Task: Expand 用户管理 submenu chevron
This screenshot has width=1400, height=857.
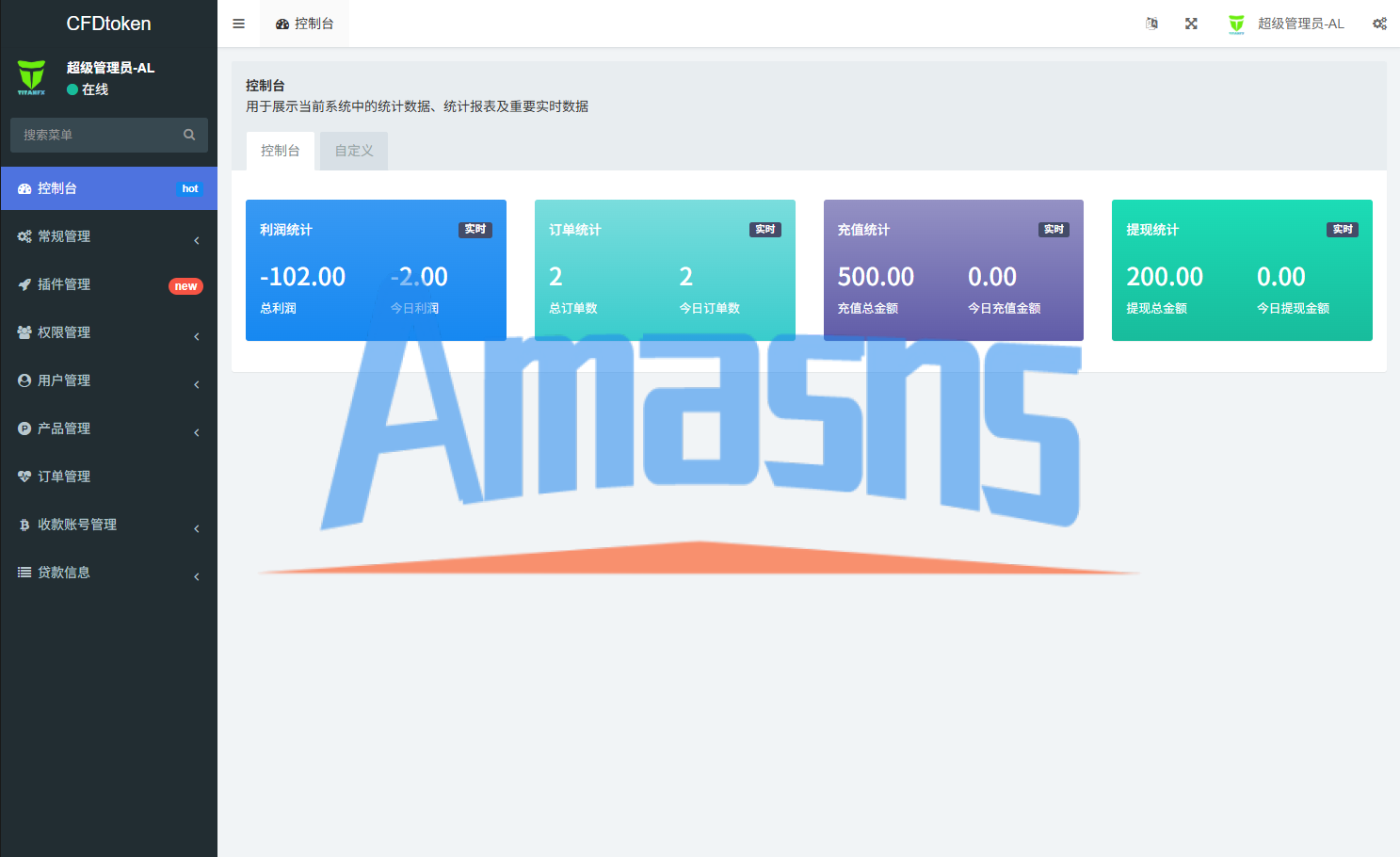Action: (197, 384)
